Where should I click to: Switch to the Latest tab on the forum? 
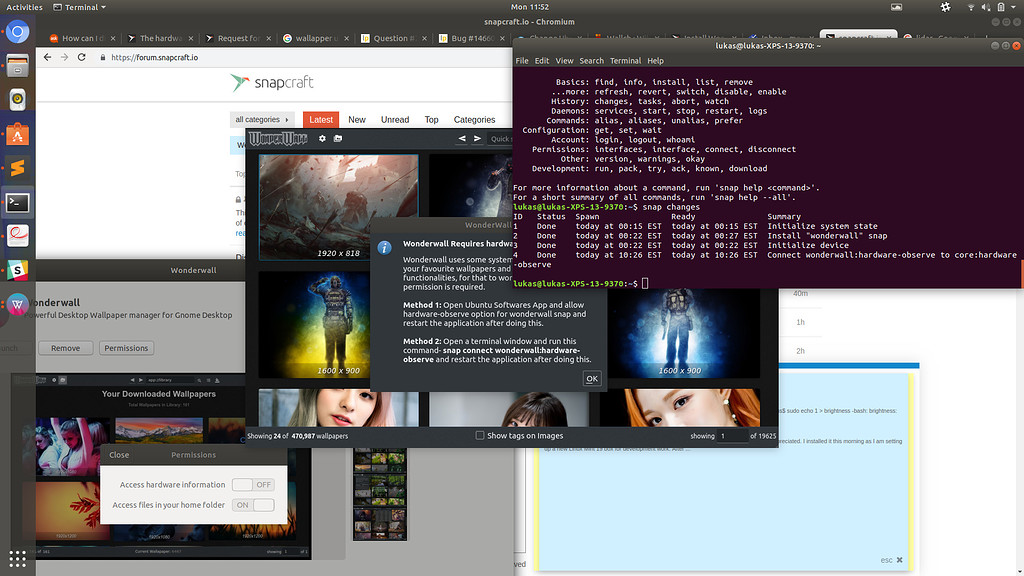click(x=320, y=119)
